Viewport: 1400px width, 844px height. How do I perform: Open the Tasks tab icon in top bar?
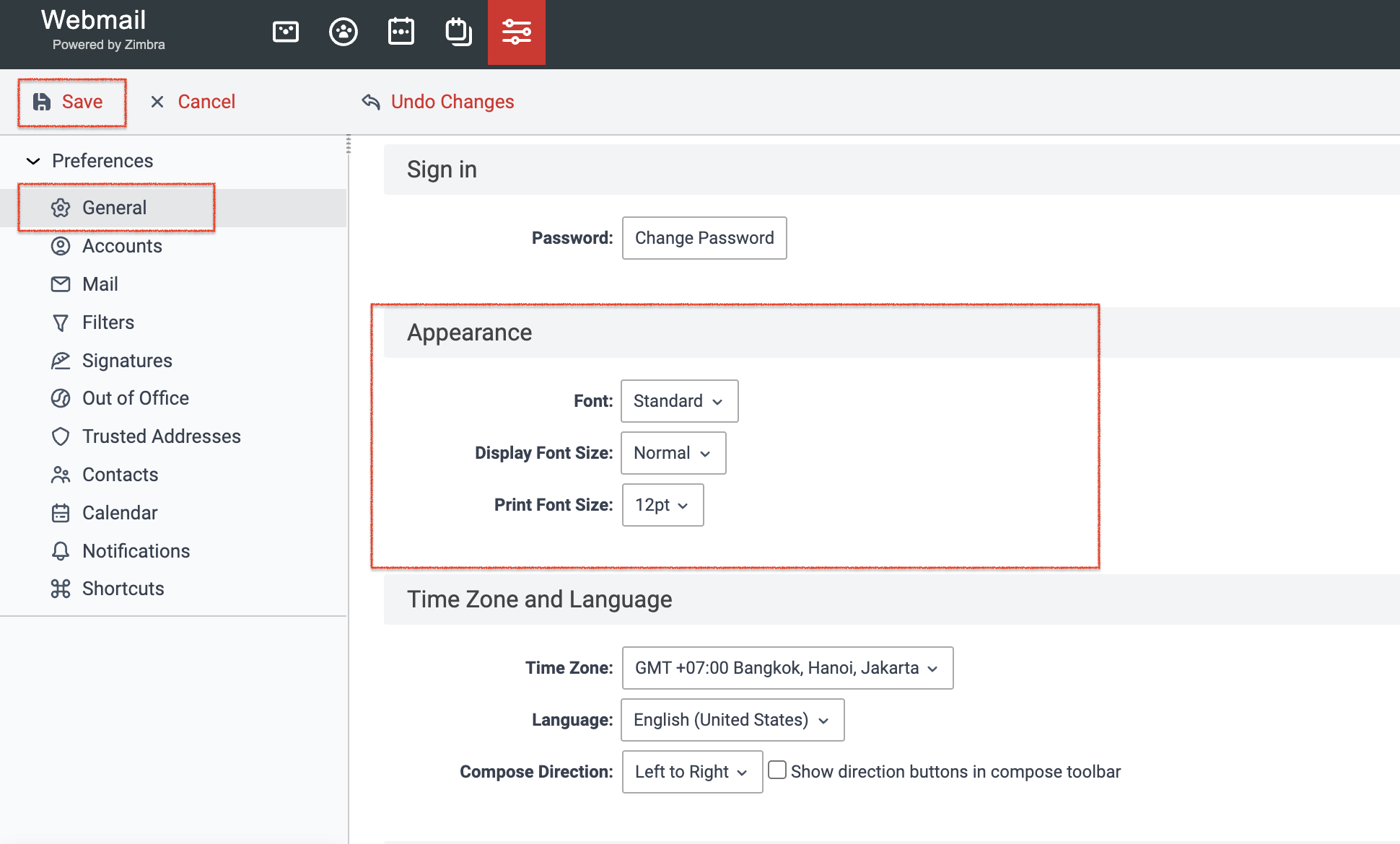459,32
